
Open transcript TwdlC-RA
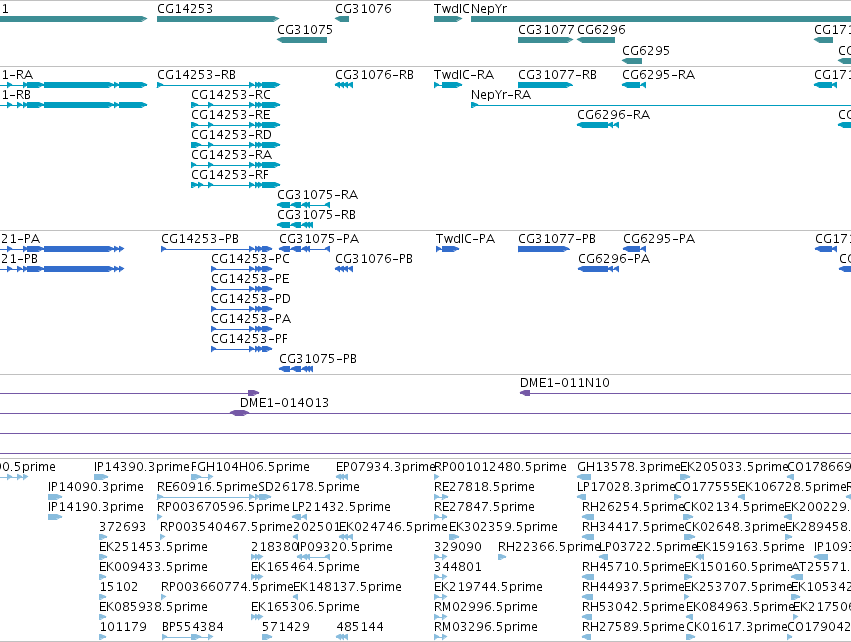pyautogui.click(x=464, y=75)
